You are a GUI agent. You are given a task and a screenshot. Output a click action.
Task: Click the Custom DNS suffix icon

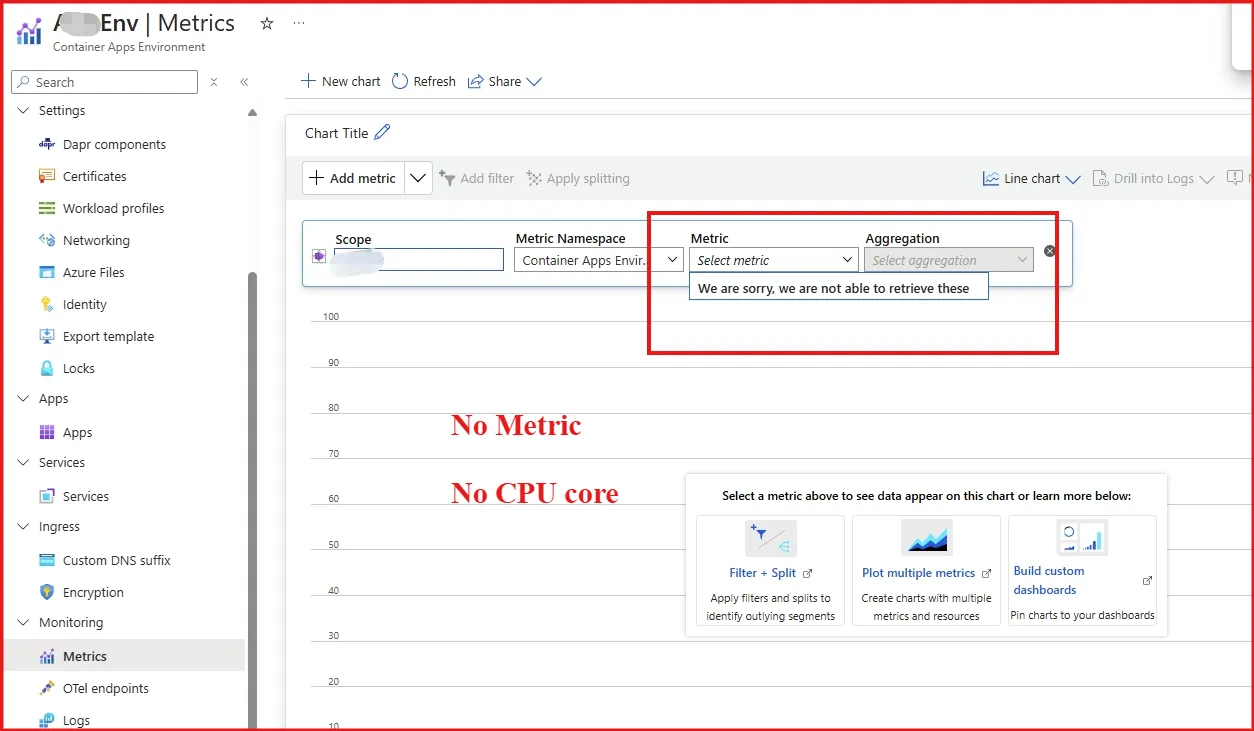pyautogui.click(x=47, y=560)
